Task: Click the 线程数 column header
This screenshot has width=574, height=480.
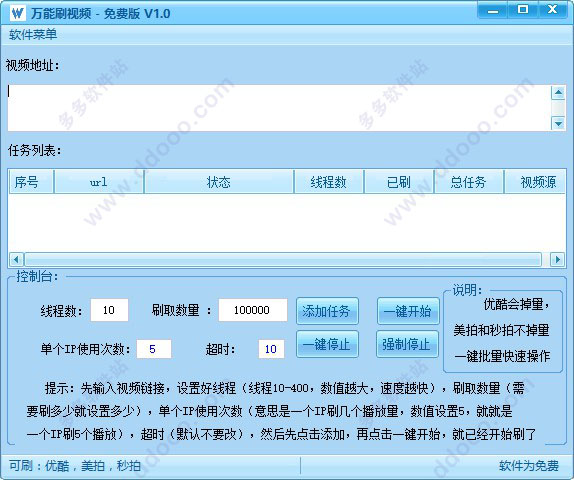Action: pos(329,182)
